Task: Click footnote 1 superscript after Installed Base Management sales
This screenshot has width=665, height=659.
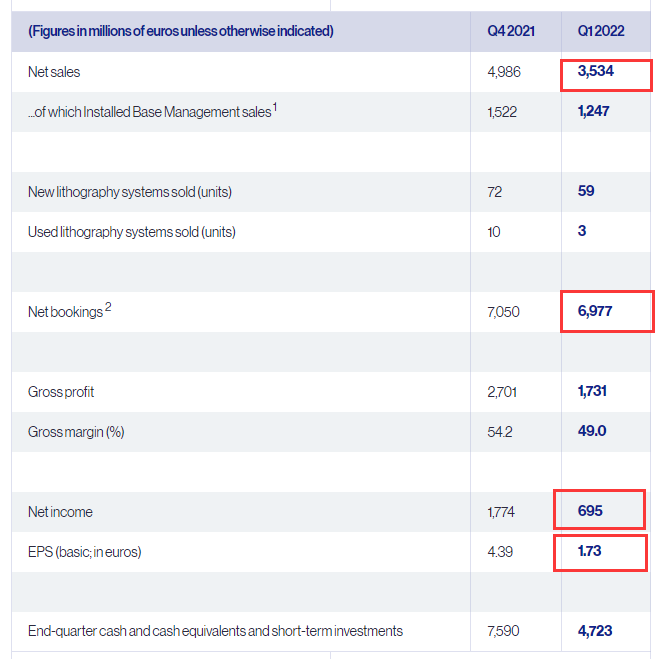Action: click(275, 108)
